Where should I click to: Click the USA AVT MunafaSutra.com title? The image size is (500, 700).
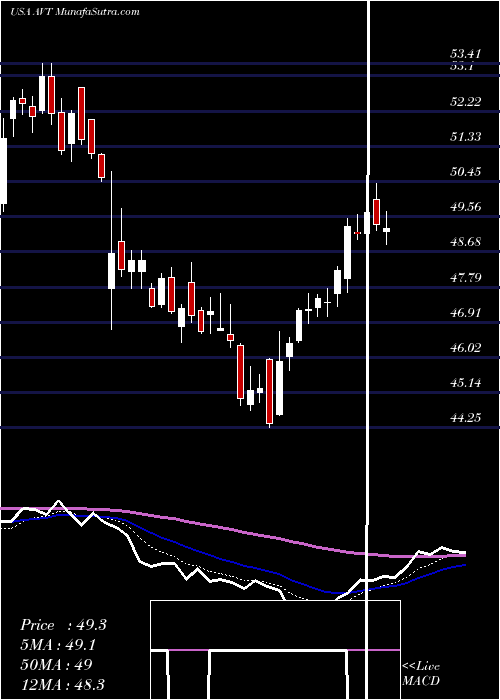click(75, 12)
